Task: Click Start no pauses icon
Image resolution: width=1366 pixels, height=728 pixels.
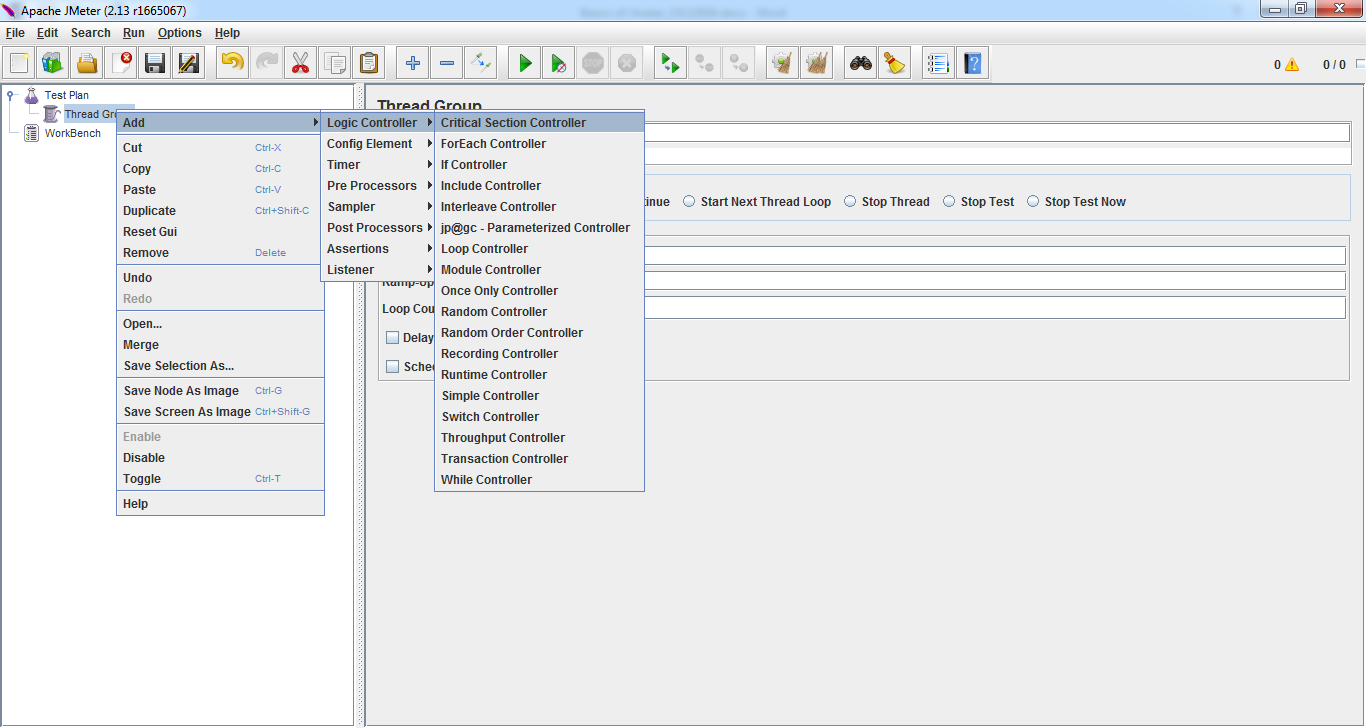Action: point(558,63)
